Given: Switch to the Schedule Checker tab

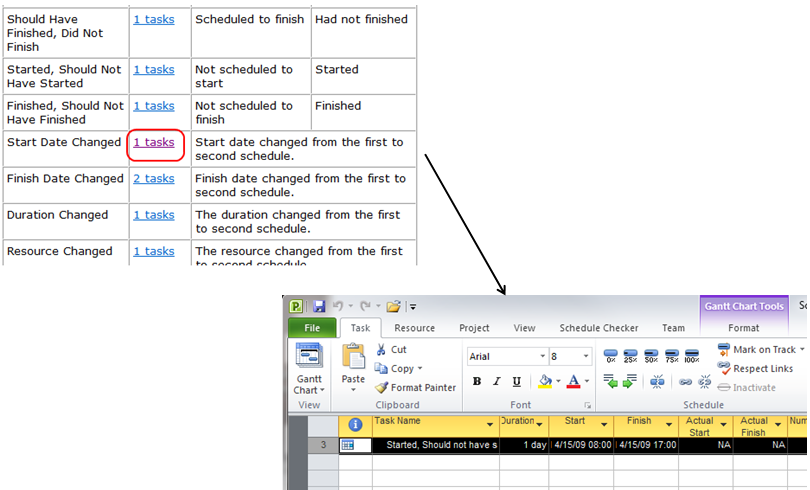Looking at the screenshot, I should click(x=600, y=327).
